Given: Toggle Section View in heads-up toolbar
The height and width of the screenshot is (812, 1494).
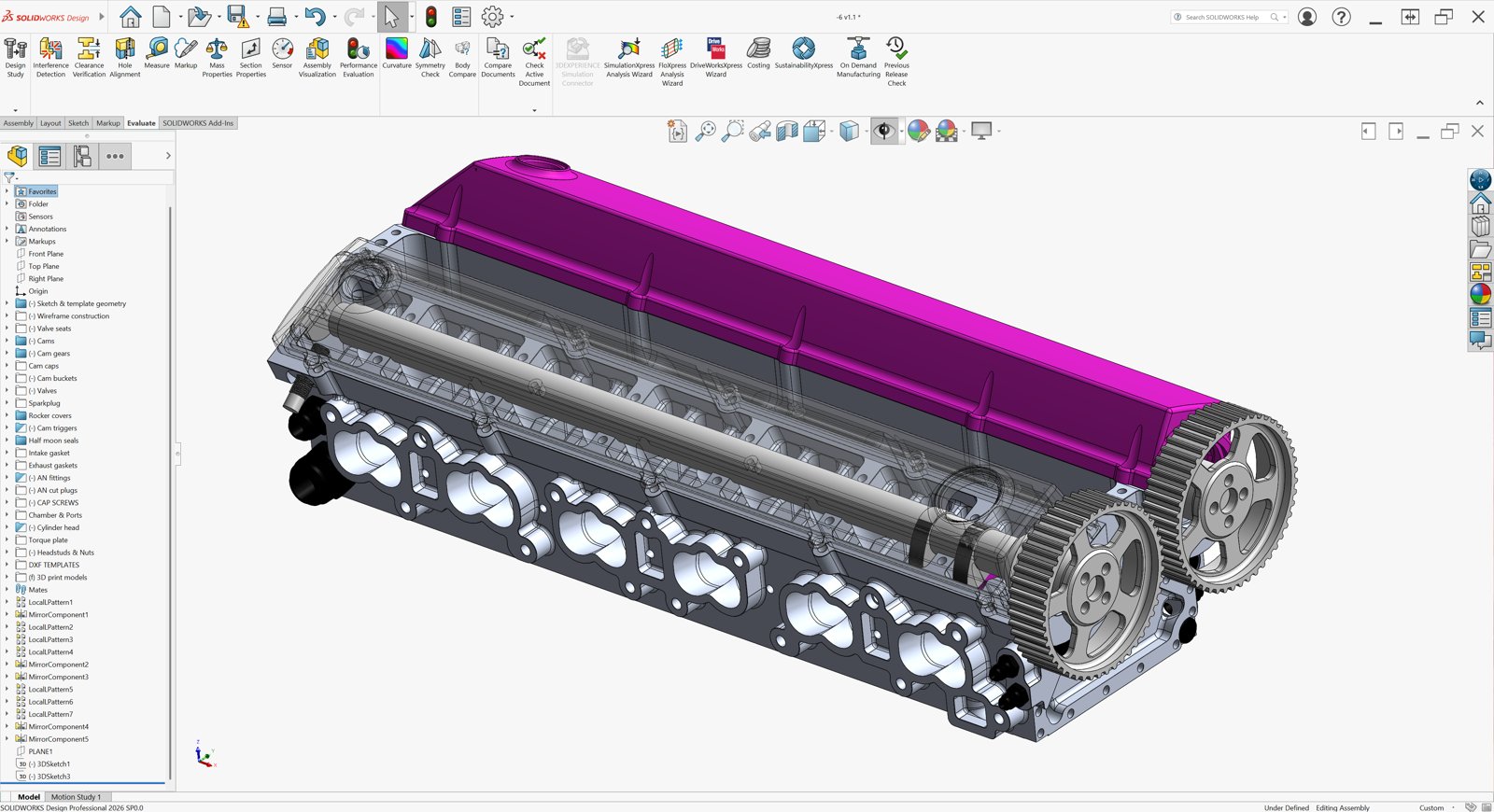Looking at the screenshot, I should coord(787,132).
